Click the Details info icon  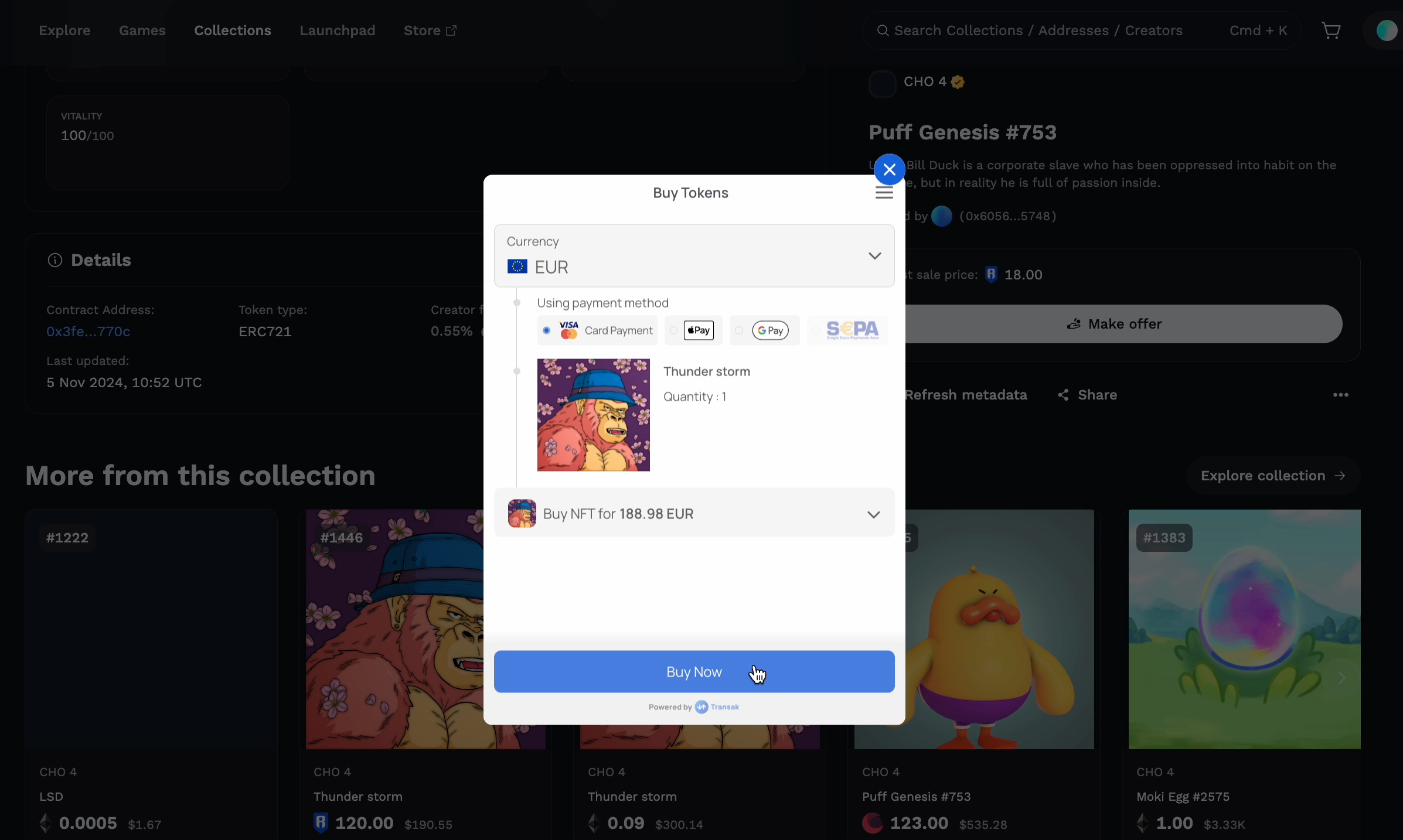pyautogui.click(x=55, y=260)
